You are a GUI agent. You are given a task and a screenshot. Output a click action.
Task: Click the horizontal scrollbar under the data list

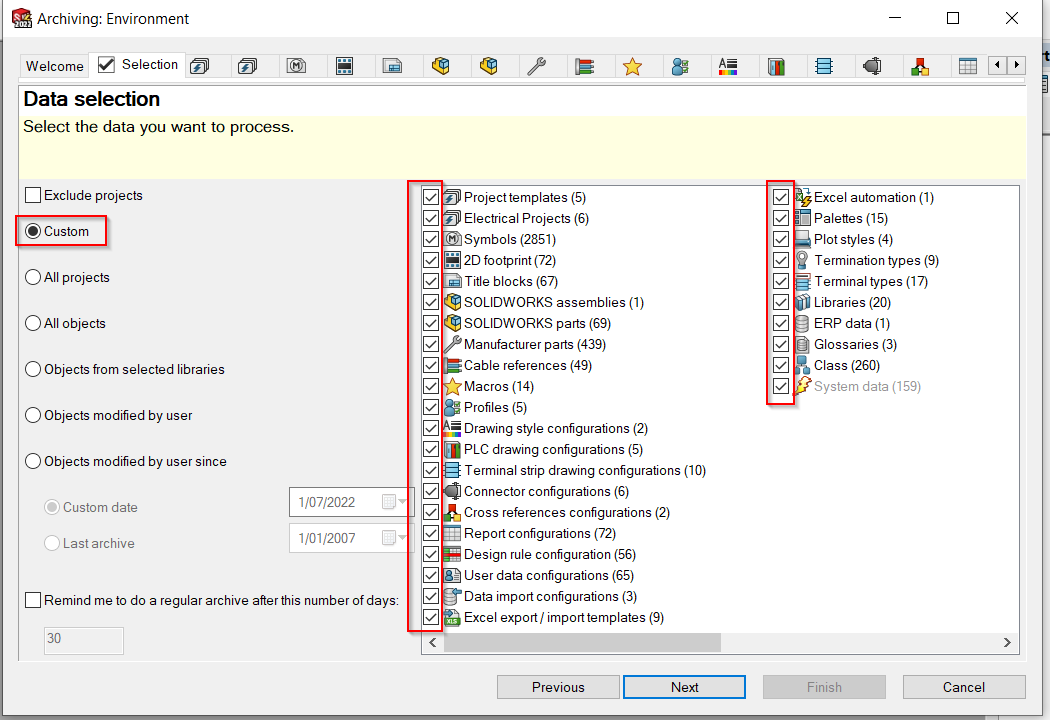pyautogui.click(x=582, y=643)
